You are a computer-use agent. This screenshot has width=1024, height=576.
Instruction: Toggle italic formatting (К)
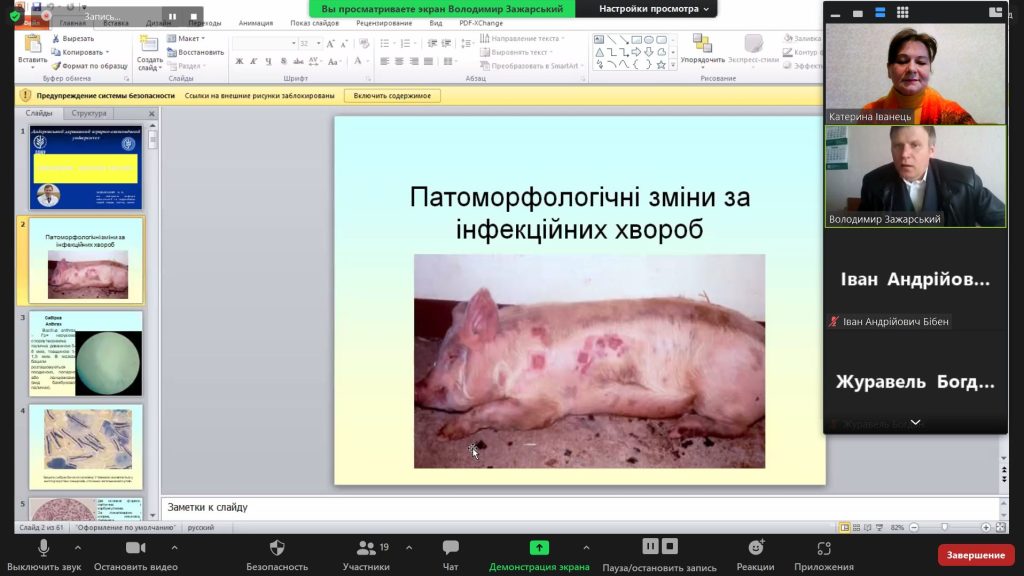pos(253,61)
